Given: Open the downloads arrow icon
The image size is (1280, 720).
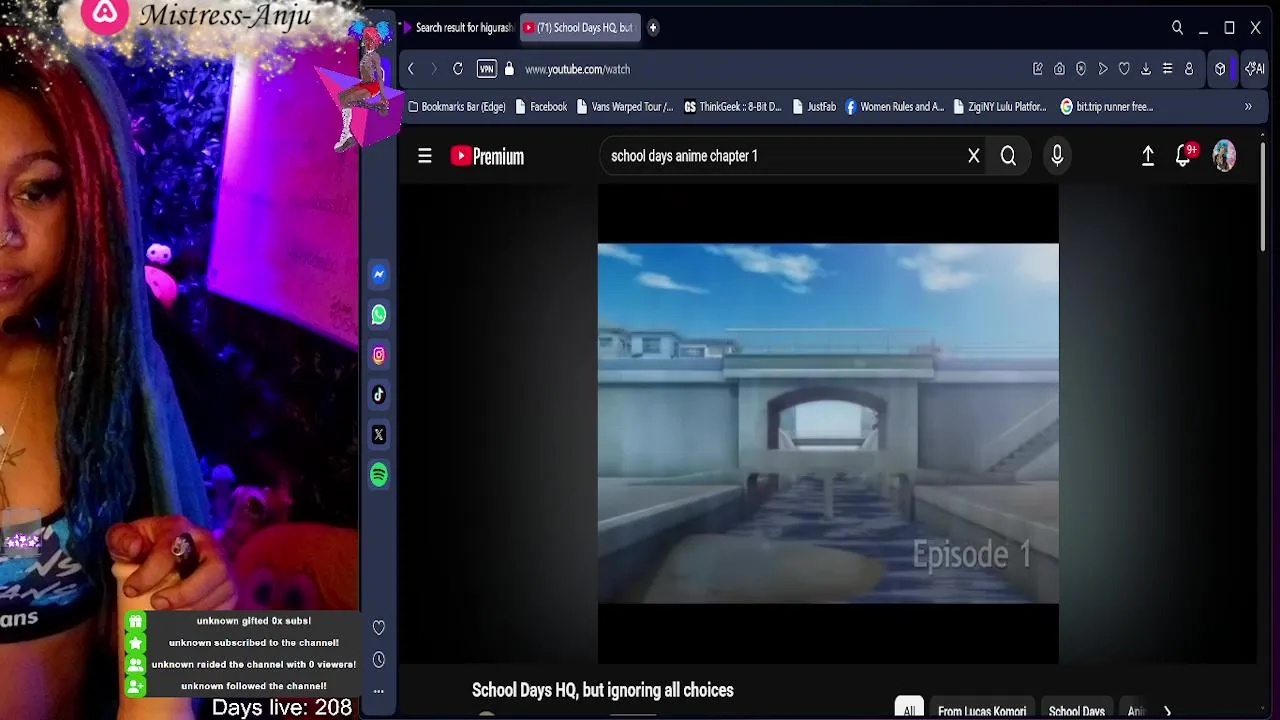Looking at the screenshot, I should [1146, 69].
